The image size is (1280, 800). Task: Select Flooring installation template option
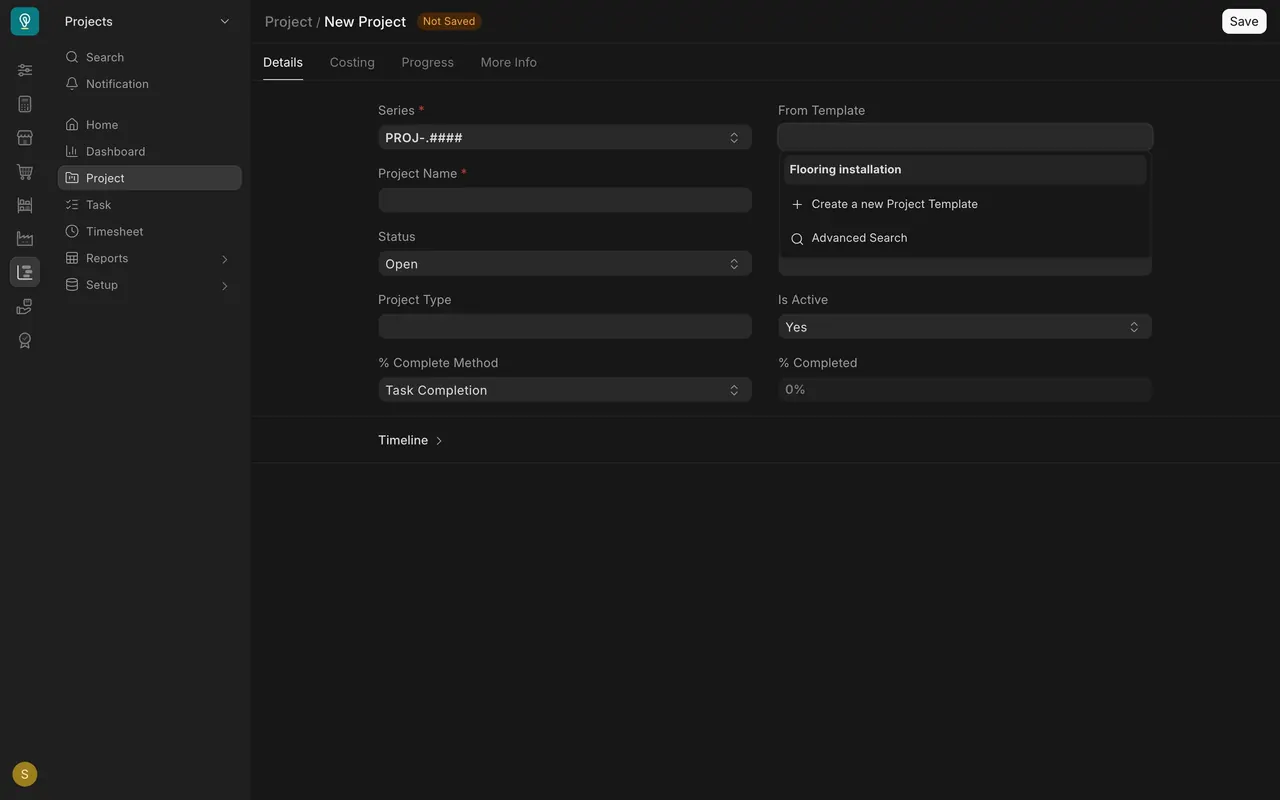tap(965, 170)
